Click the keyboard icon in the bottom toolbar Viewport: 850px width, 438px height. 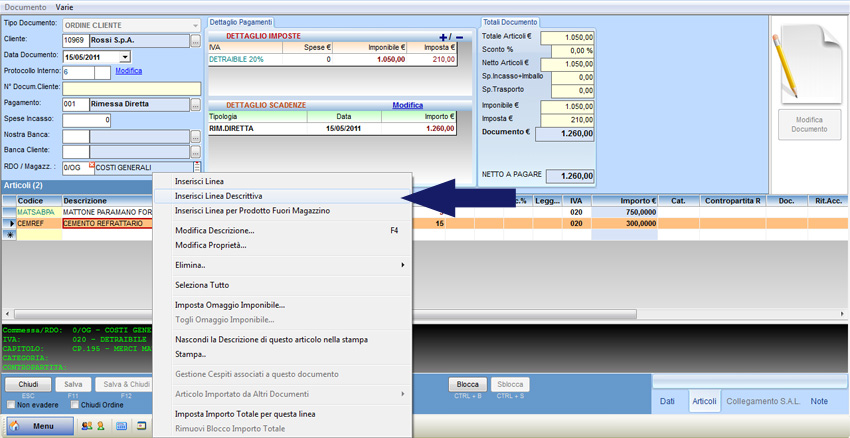121,426
